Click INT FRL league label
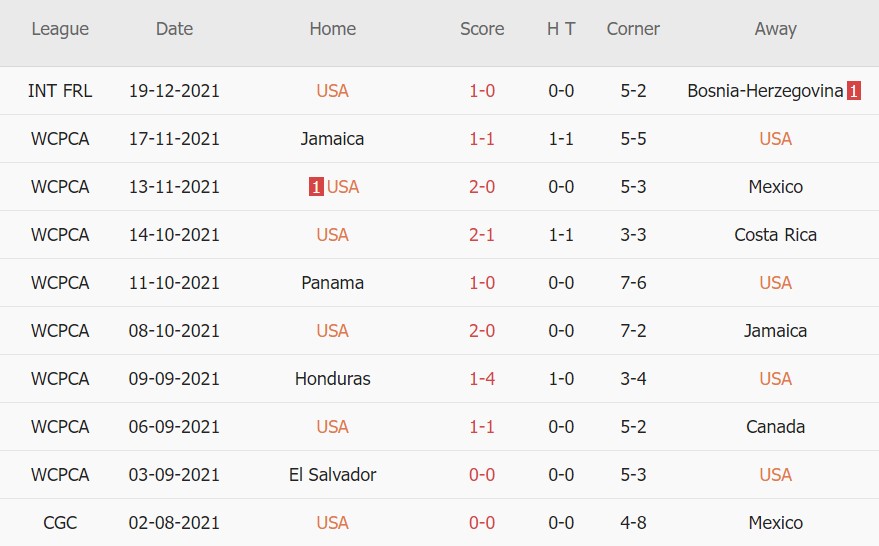 60,91
